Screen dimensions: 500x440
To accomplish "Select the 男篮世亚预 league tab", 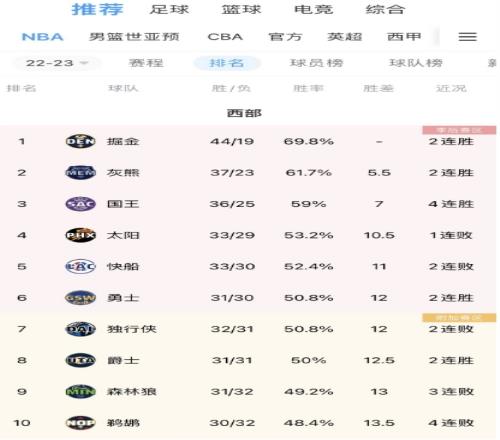I will point(134,37).
